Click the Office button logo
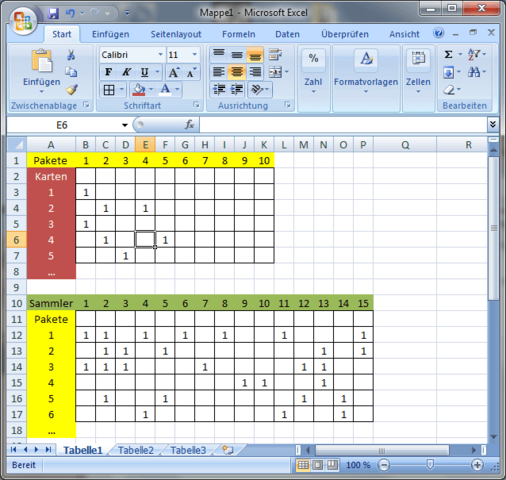The width and height of the screenshot is (506, 480). tap(23, 21)
